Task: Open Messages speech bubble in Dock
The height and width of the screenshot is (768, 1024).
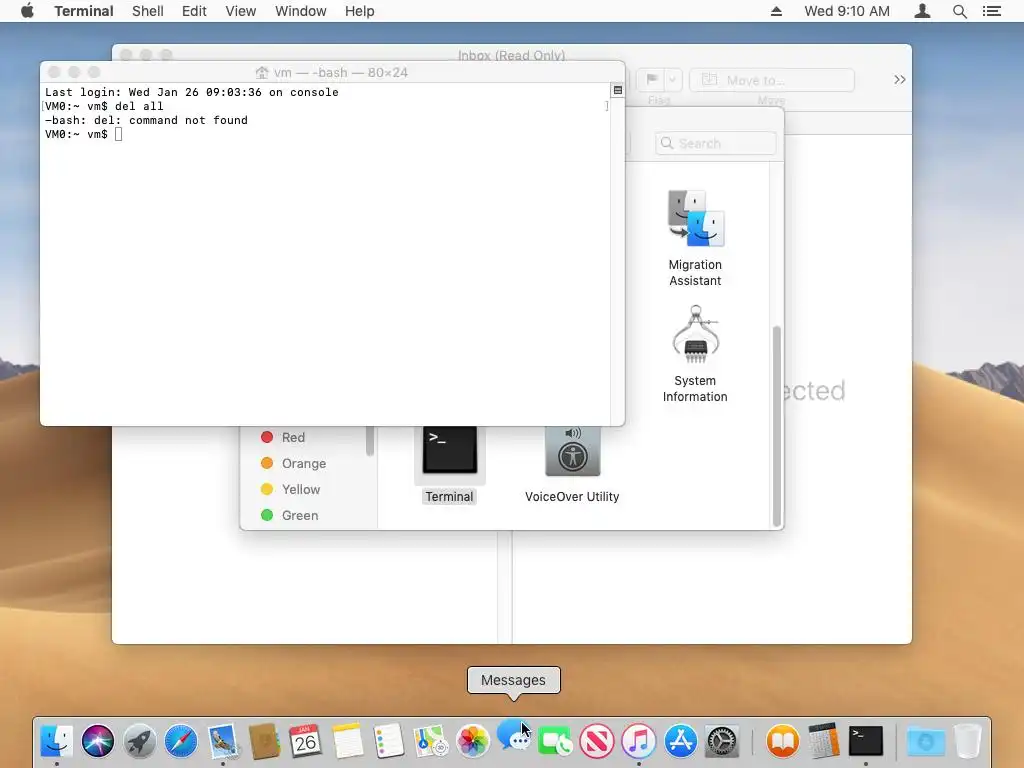Action: [x=513, y=735]
